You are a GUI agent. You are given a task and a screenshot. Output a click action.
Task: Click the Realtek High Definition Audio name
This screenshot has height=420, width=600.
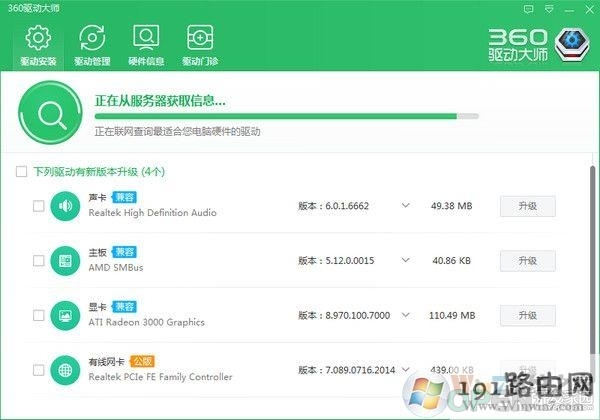tap(152, 213)
